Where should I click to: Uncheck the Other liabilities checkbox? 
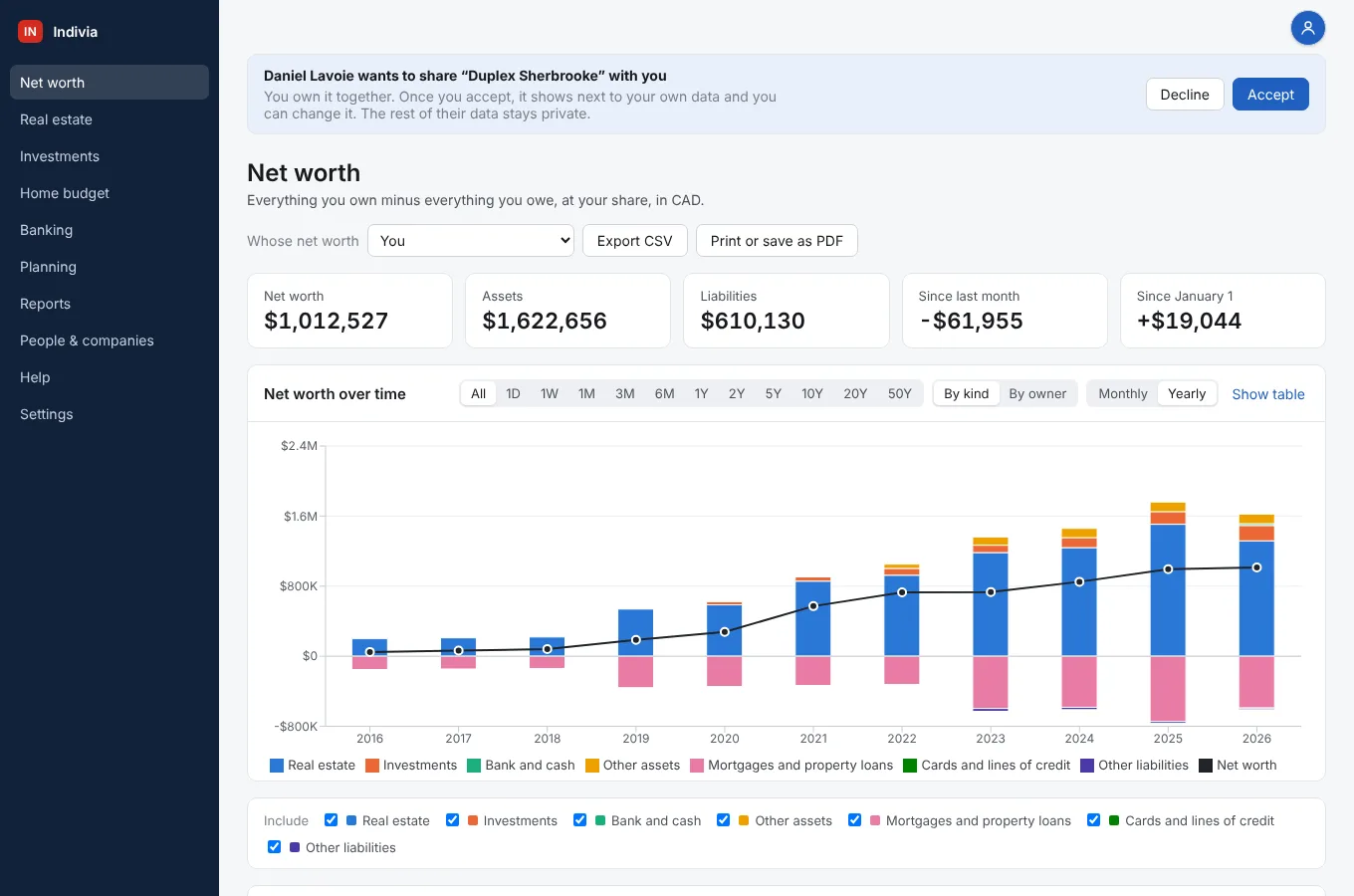pyautogui.click(x=274, y=847)
